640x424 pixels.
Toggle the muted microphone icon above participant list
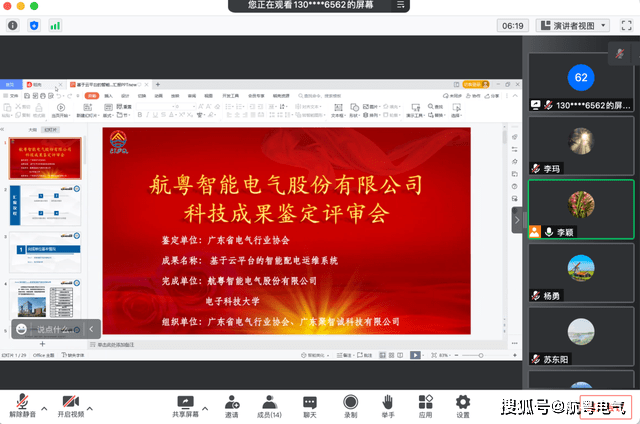pos(620,53)
